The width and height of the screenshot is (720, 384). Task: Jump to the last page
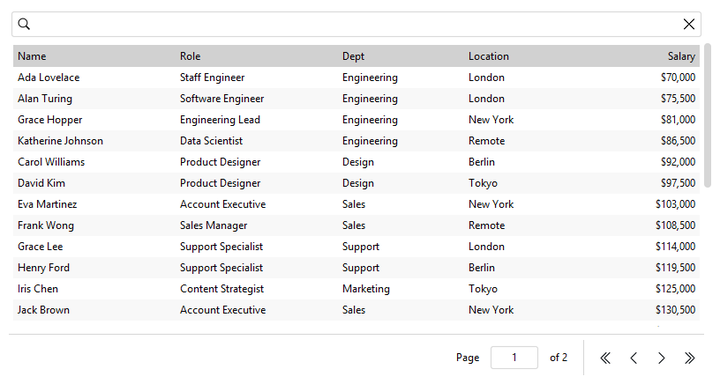coord(689,358)
